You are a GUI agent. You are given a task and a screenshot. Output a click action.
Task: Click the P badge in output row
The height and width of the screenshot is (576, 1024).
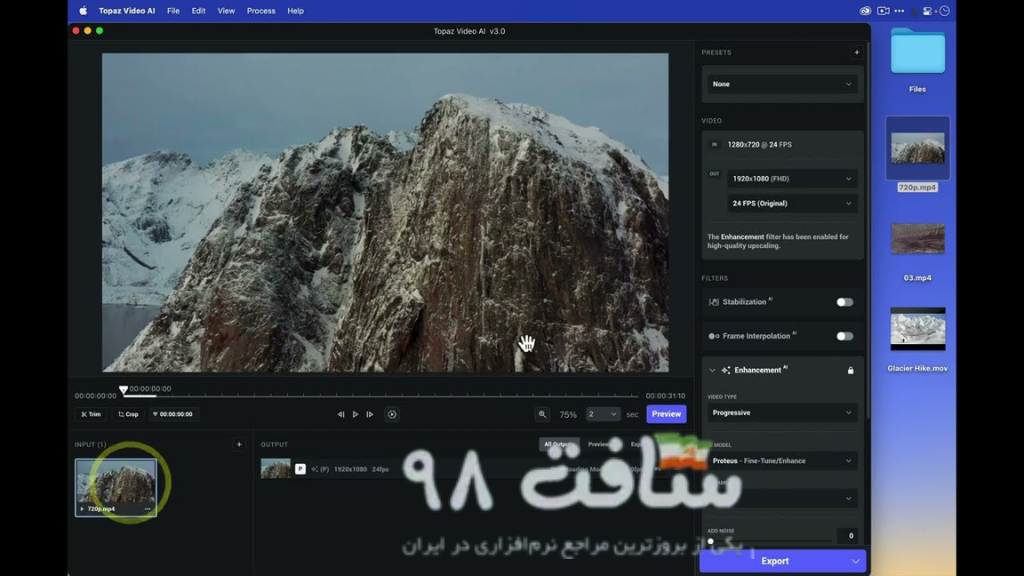300,469
